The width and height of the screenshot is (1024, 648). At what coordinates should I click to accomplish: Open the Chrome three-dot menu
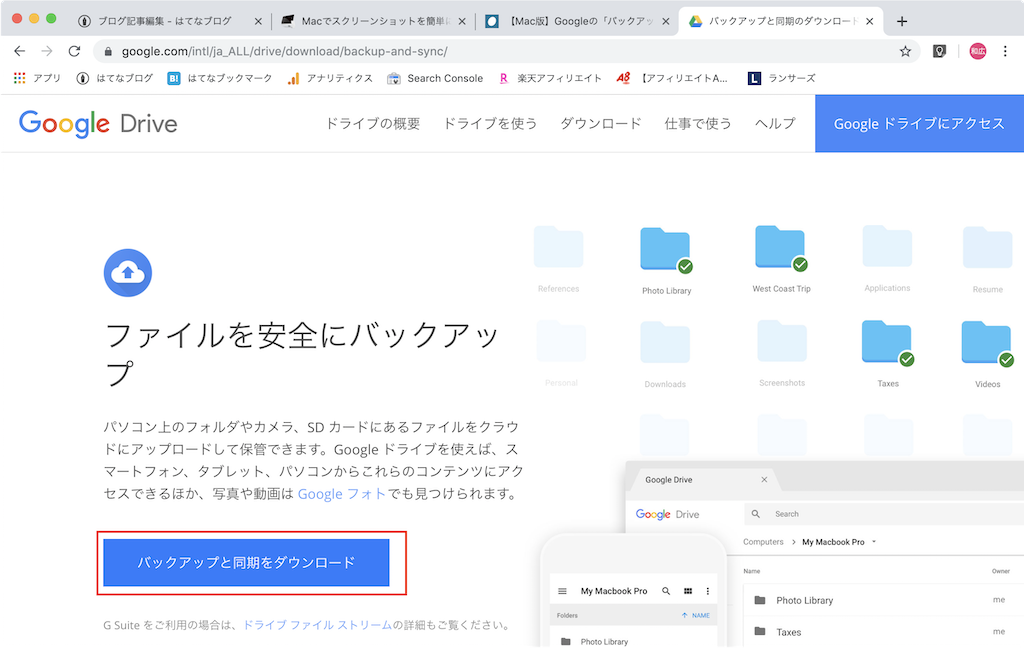1003,50
